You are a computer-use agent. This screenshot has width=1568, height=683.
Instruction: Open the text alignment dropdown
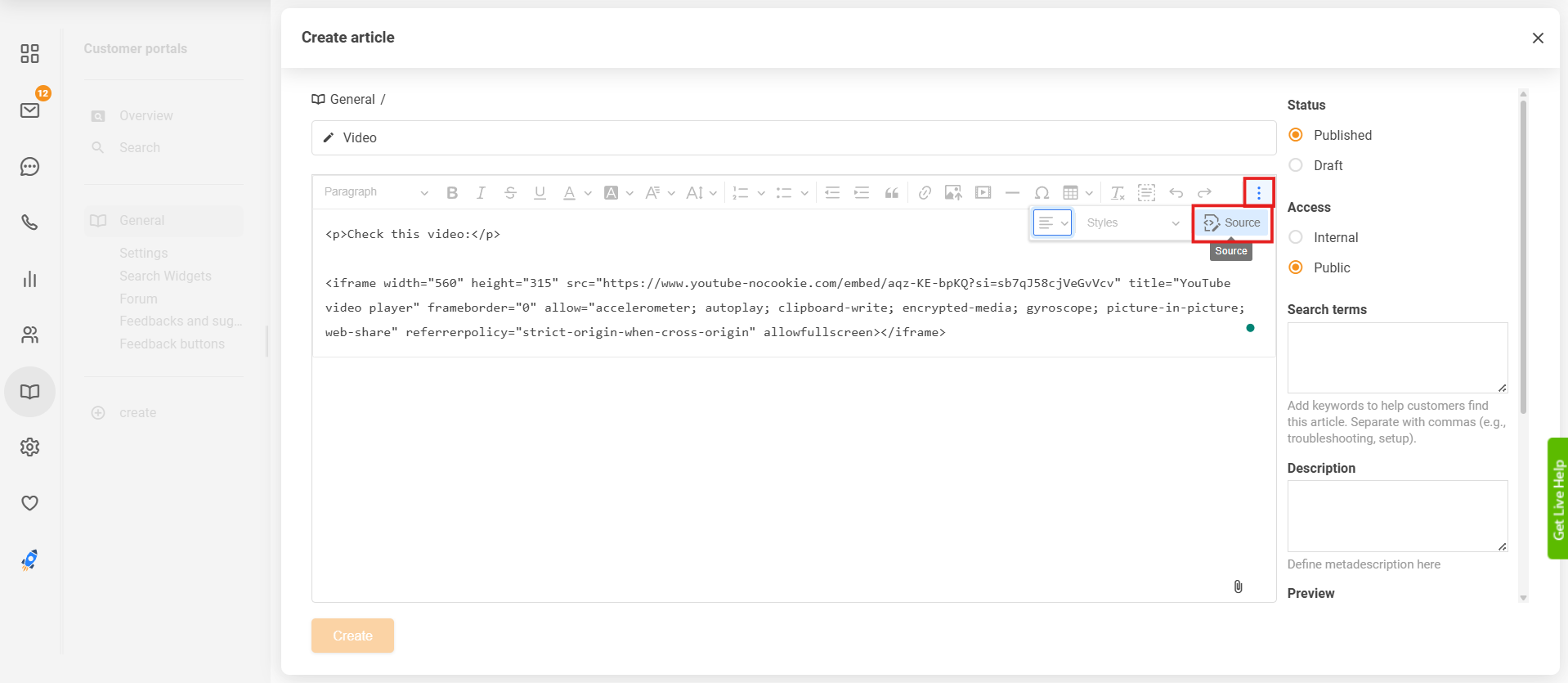(1052, 222)
